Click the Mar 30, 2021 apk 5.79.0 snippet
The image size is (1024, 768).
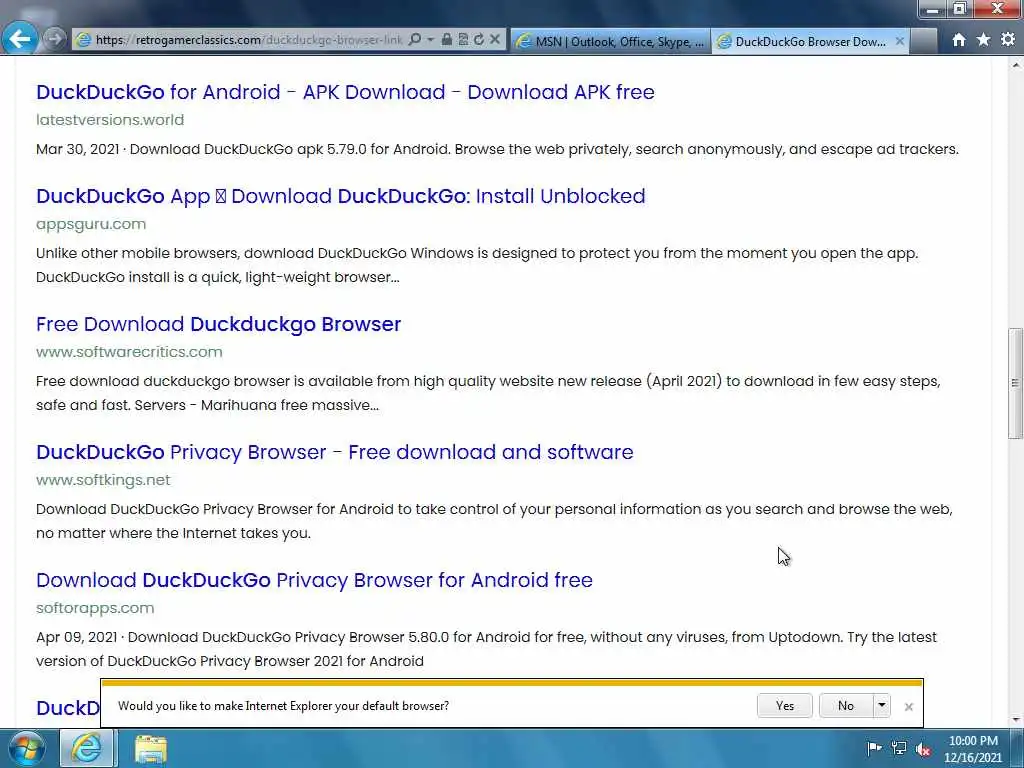point(497,150)
